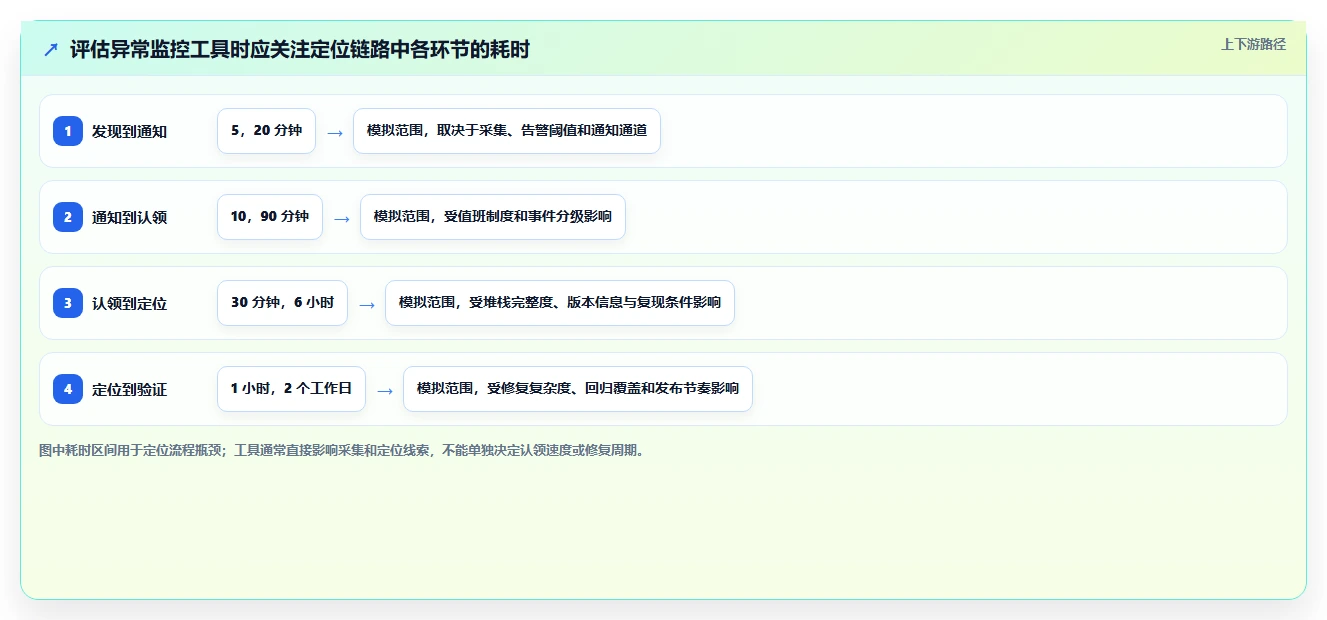Select the 通知到认领 step label
Image resolution: width=1327 pixels, height=620 pixels.
129,217
